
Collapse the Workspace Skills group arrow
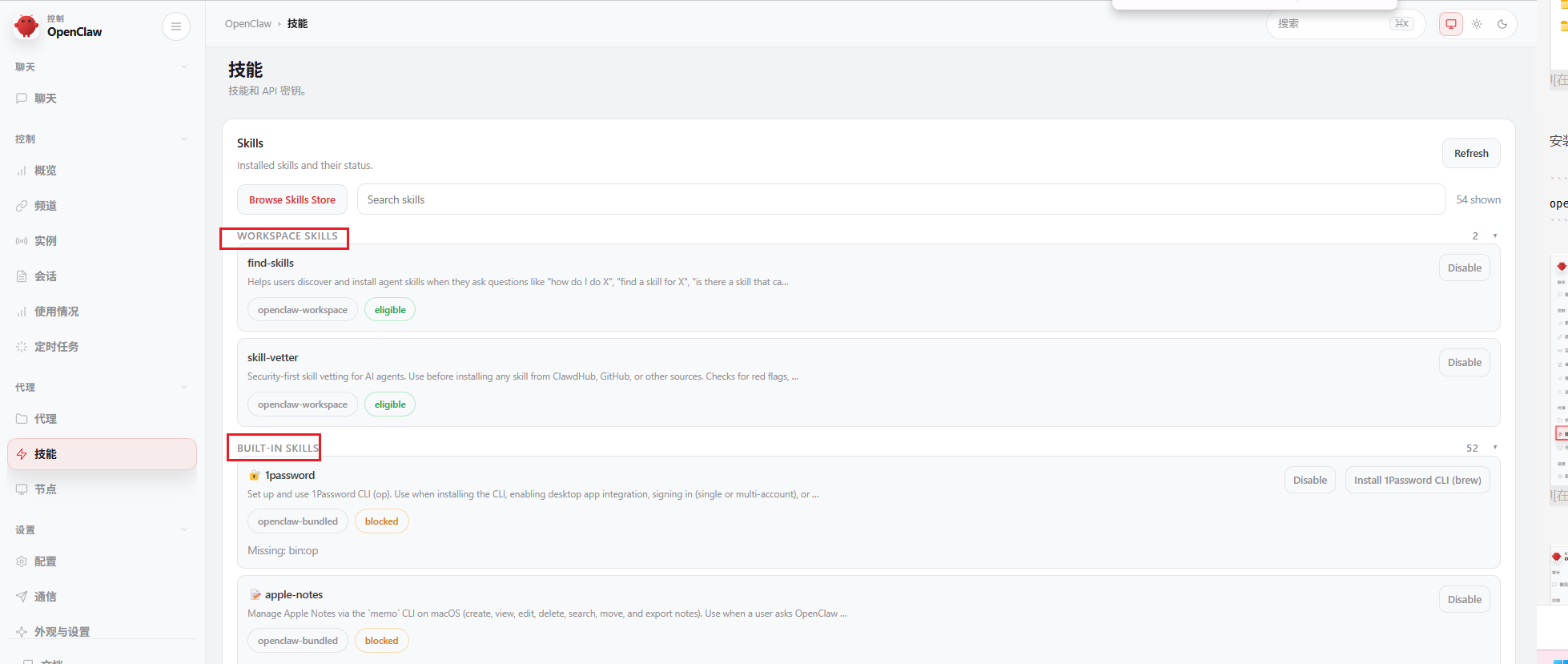click(1494, 235)
